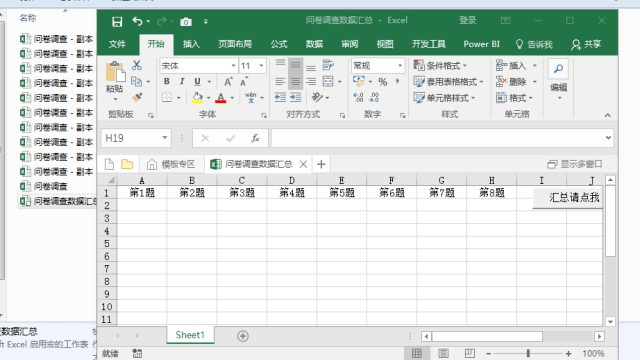Switch to the 插入 ribbon tab

[191, 44]
